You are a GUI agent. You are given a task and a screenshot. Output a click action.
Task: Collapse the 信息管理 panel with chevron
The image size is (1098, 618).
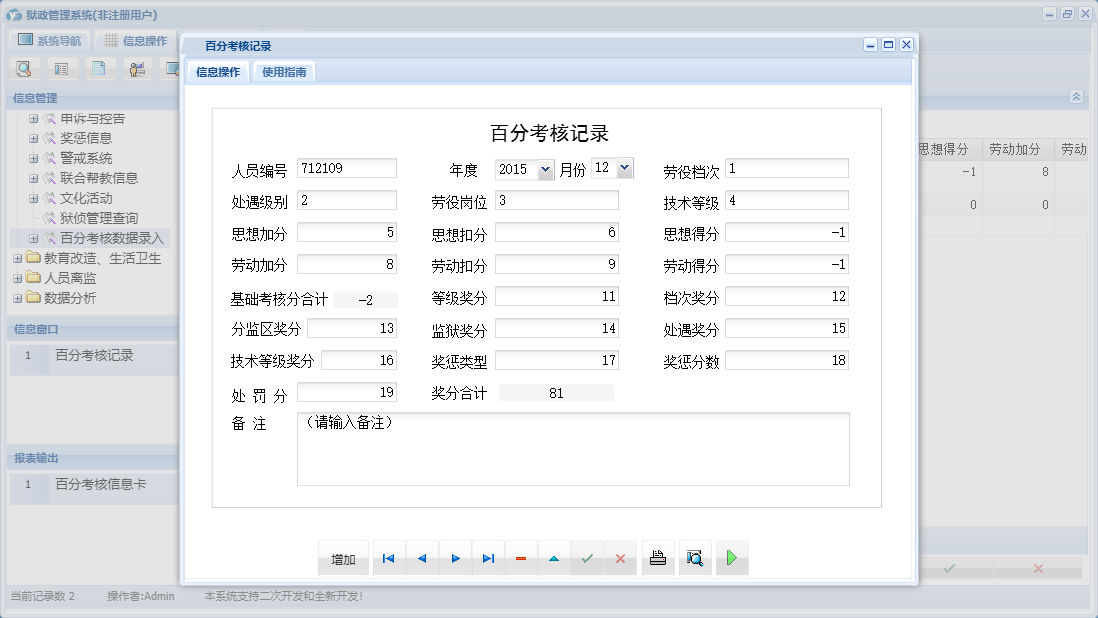(x=1076, y=97)
